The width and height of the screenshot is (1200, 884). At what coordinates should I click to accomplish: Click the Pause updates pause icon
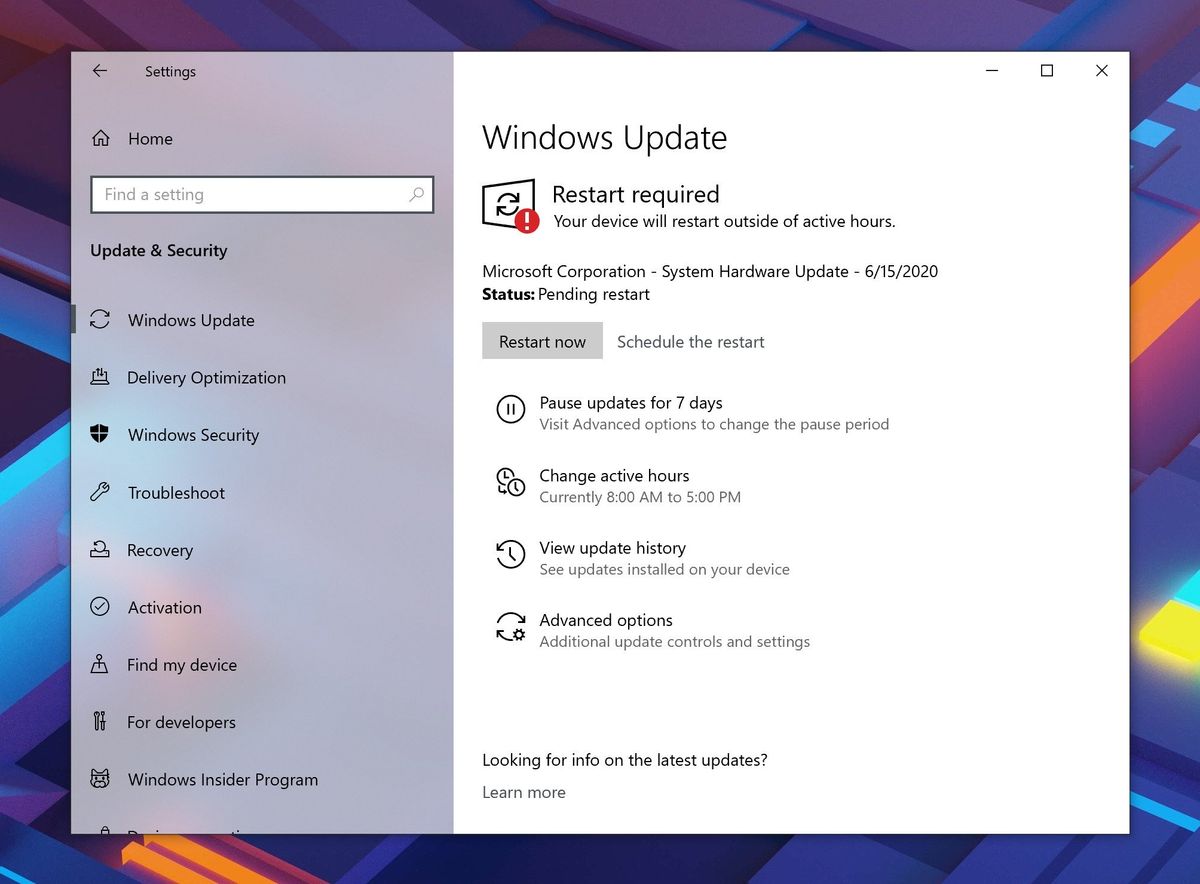coord(511,409)
